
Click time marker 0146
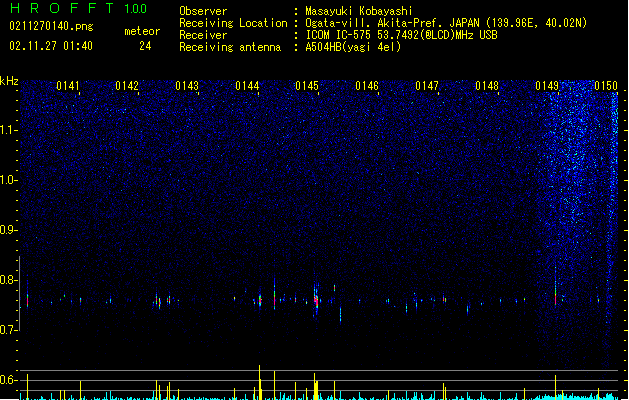(x=367, y=86)
